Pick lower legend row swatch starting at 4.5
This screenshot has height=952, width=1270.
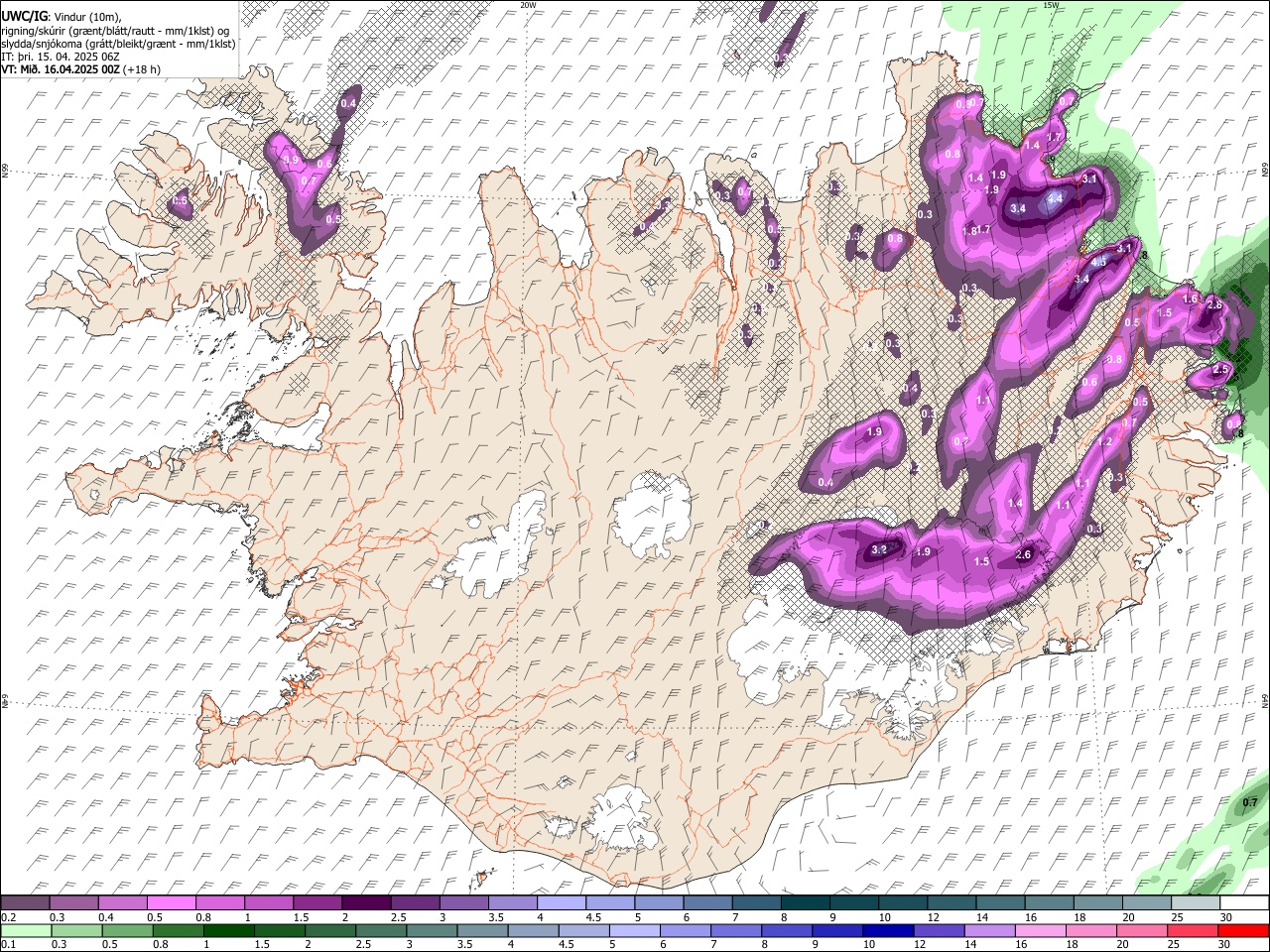583,931
